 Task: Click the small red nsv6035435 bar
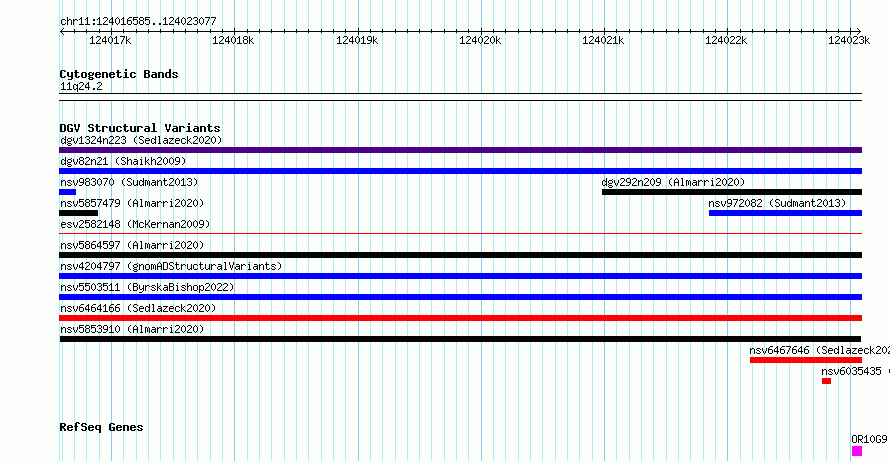point(826,381)
